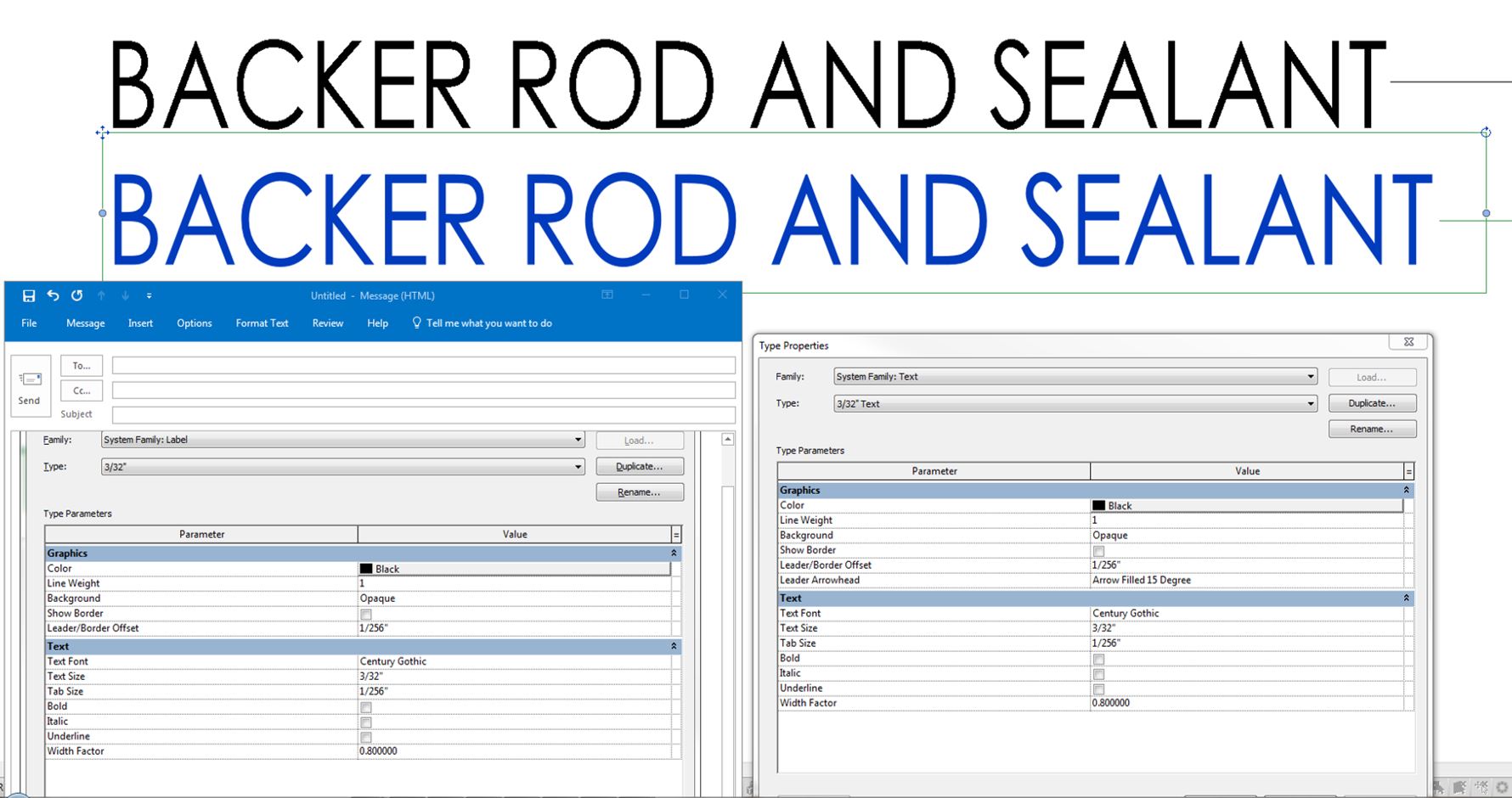Click the left edge grip of the text box

103,213
